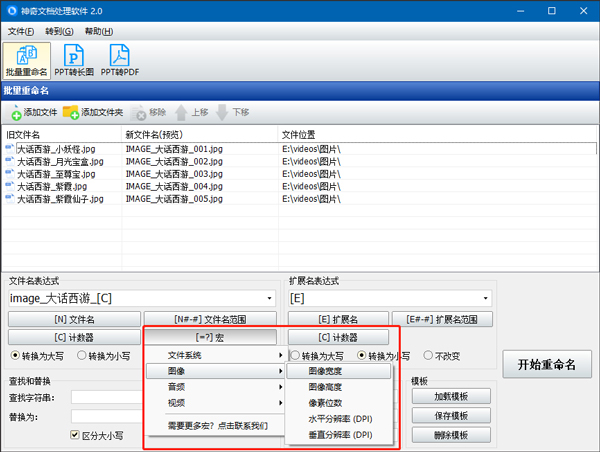Click the 添加文件夹 toolbar icon
600x452 pixels.
pos(70,113)
